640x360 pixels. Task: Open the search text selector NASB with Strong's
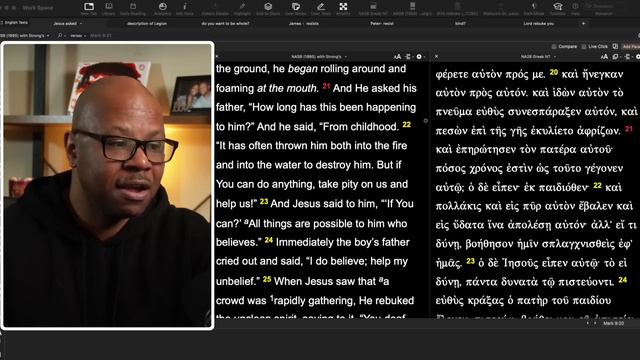coord(24,36)
